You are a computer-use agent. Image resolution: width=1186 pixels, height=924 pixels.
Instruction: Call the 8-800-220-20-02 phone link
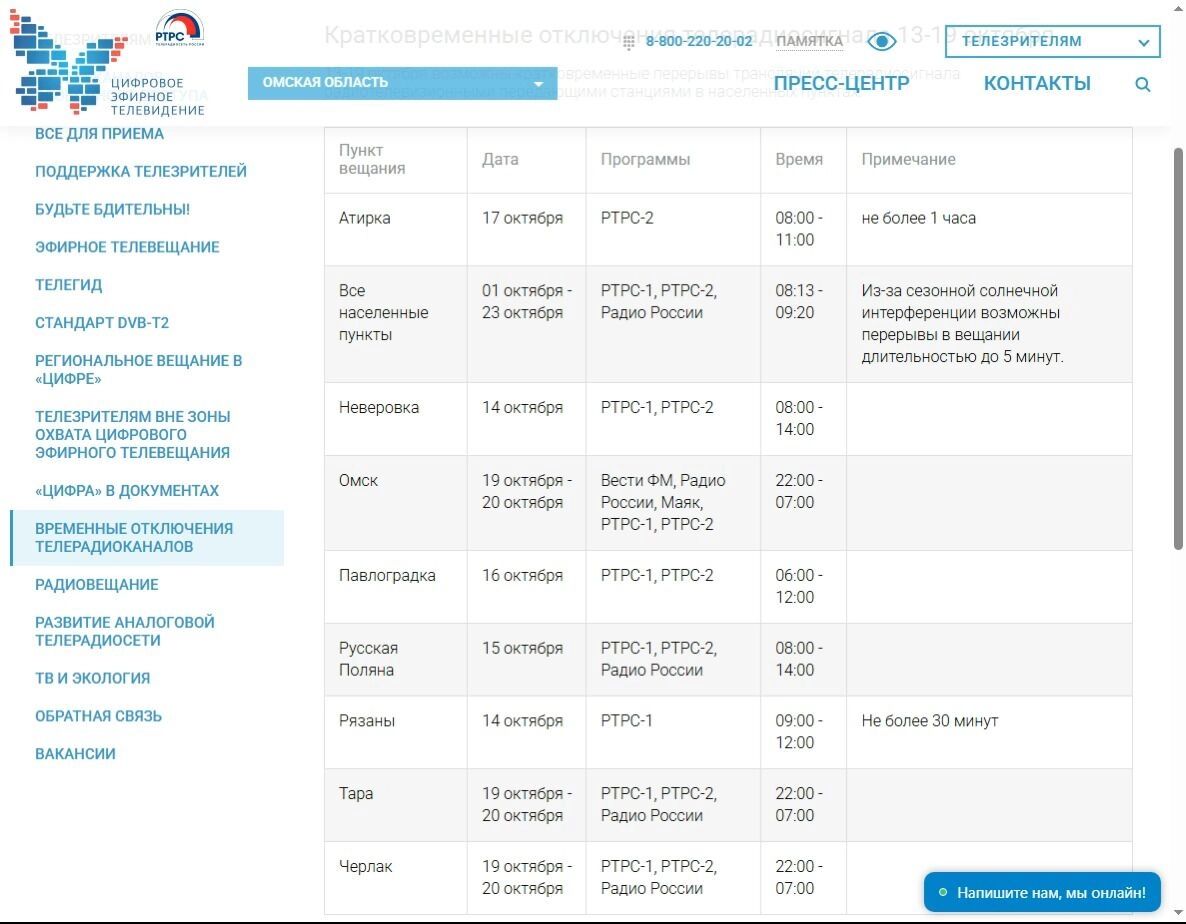tap(698, 42)
